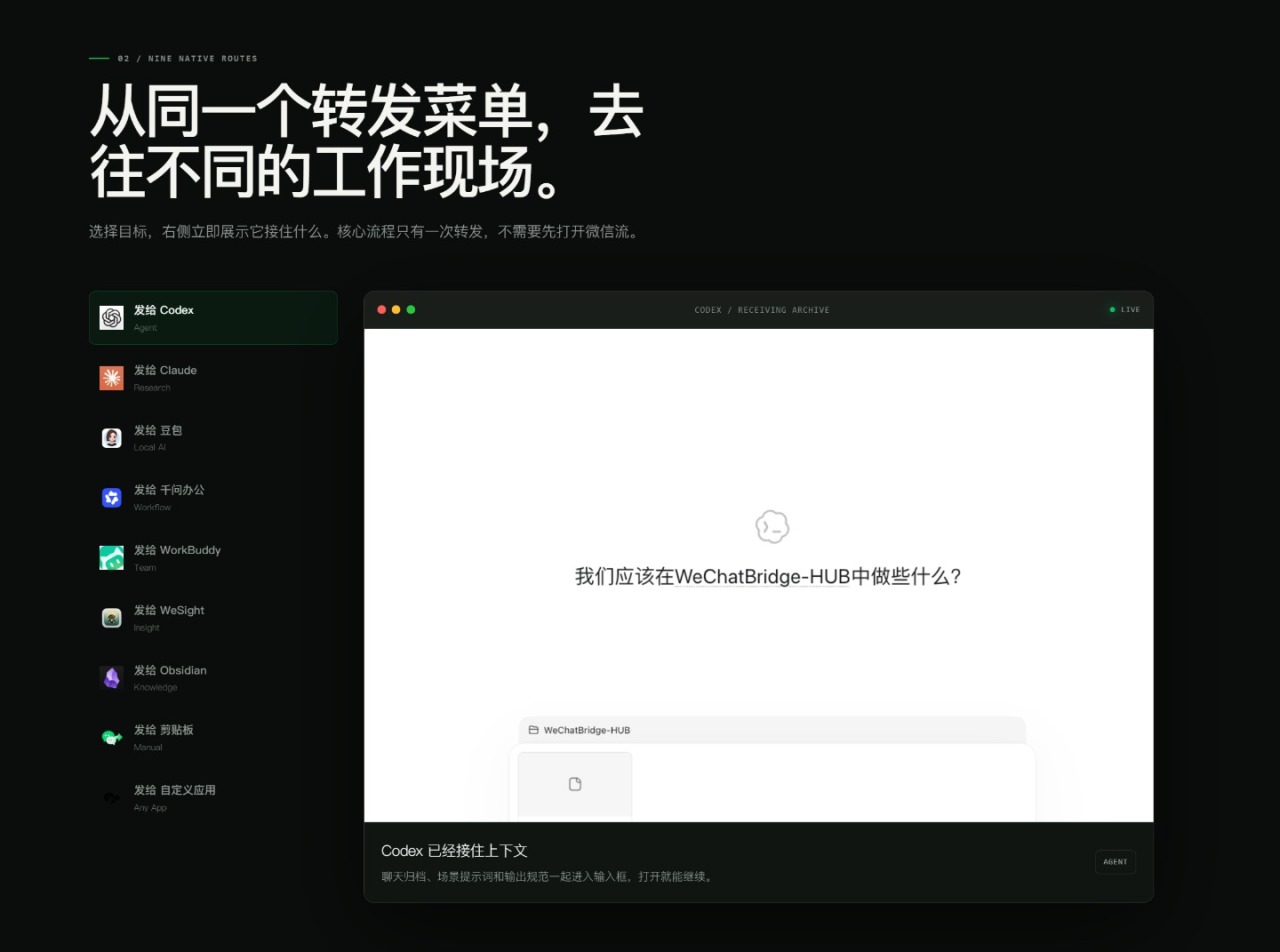
Task: Click the "选择目标，右侧立即展示它接住什么" subtitle text
Action: [208, 232]
